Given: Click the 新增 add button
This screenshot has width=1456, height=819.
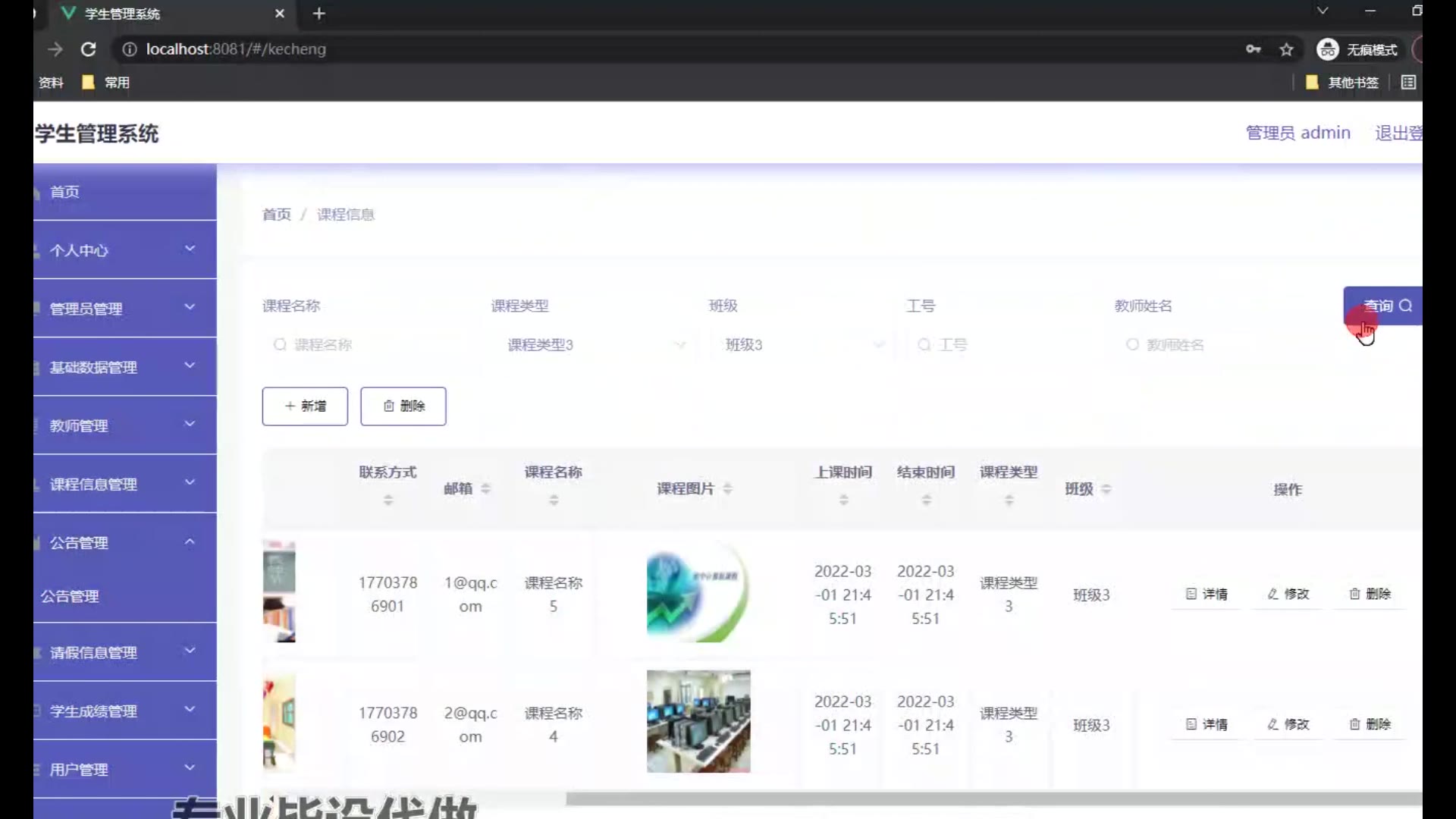Looking at the screenshot, I should 305,406.
